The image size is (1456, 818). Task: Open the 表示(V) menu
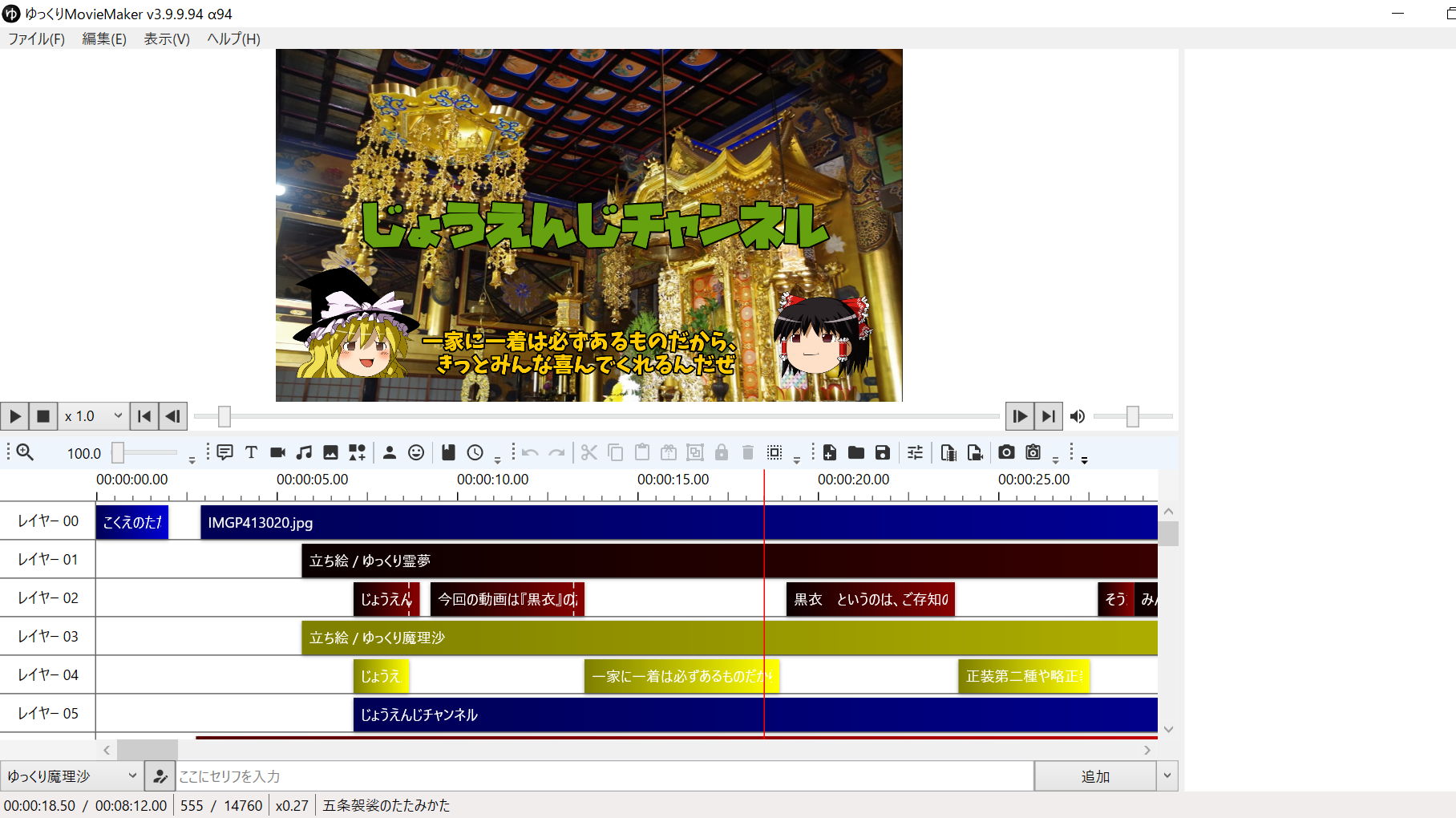(x=167, y=38)
